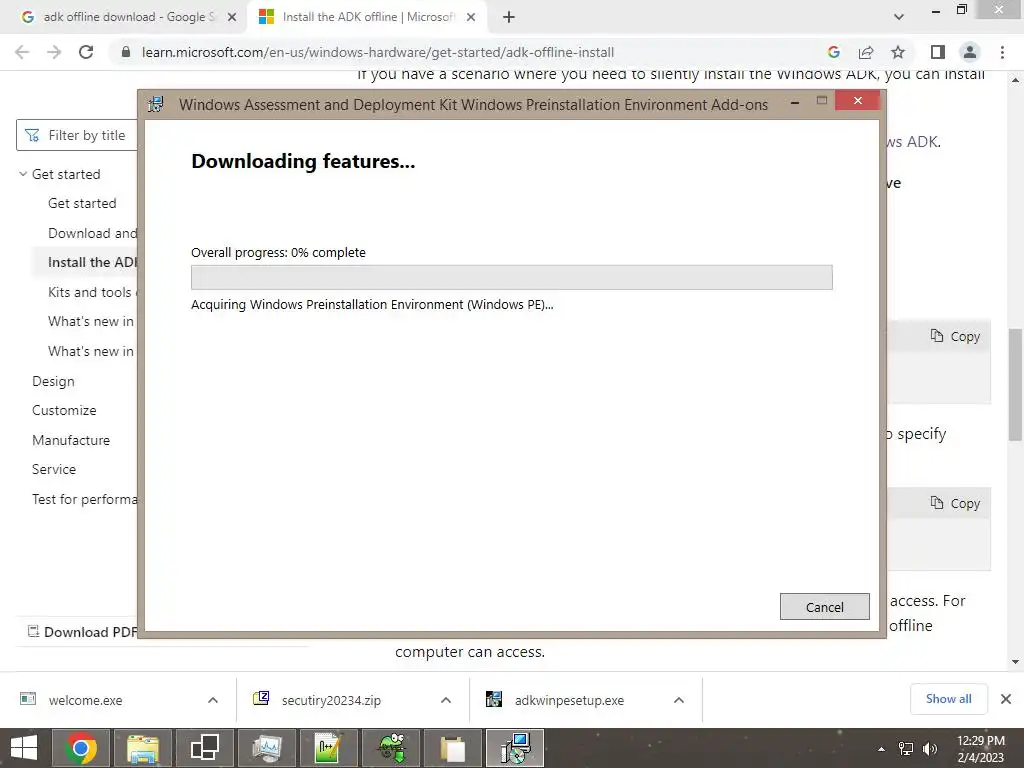Open the Test for performance section
The image size is (1024, 768).
(x=85, y=499)
